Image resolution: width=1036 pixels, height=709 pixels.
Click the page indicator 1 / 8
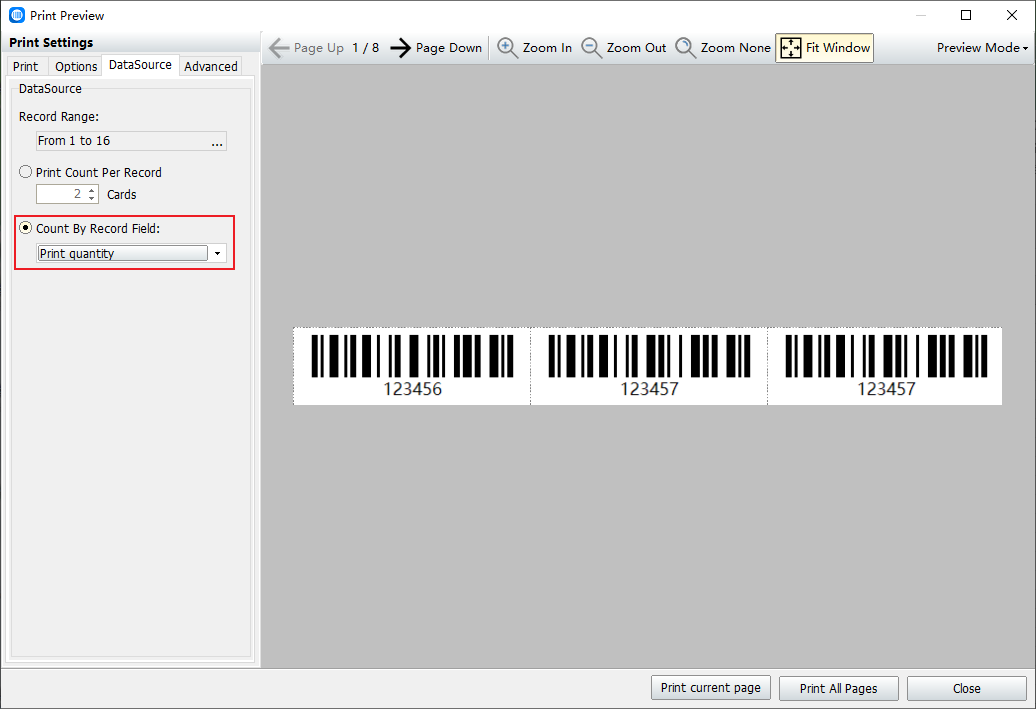365,48
